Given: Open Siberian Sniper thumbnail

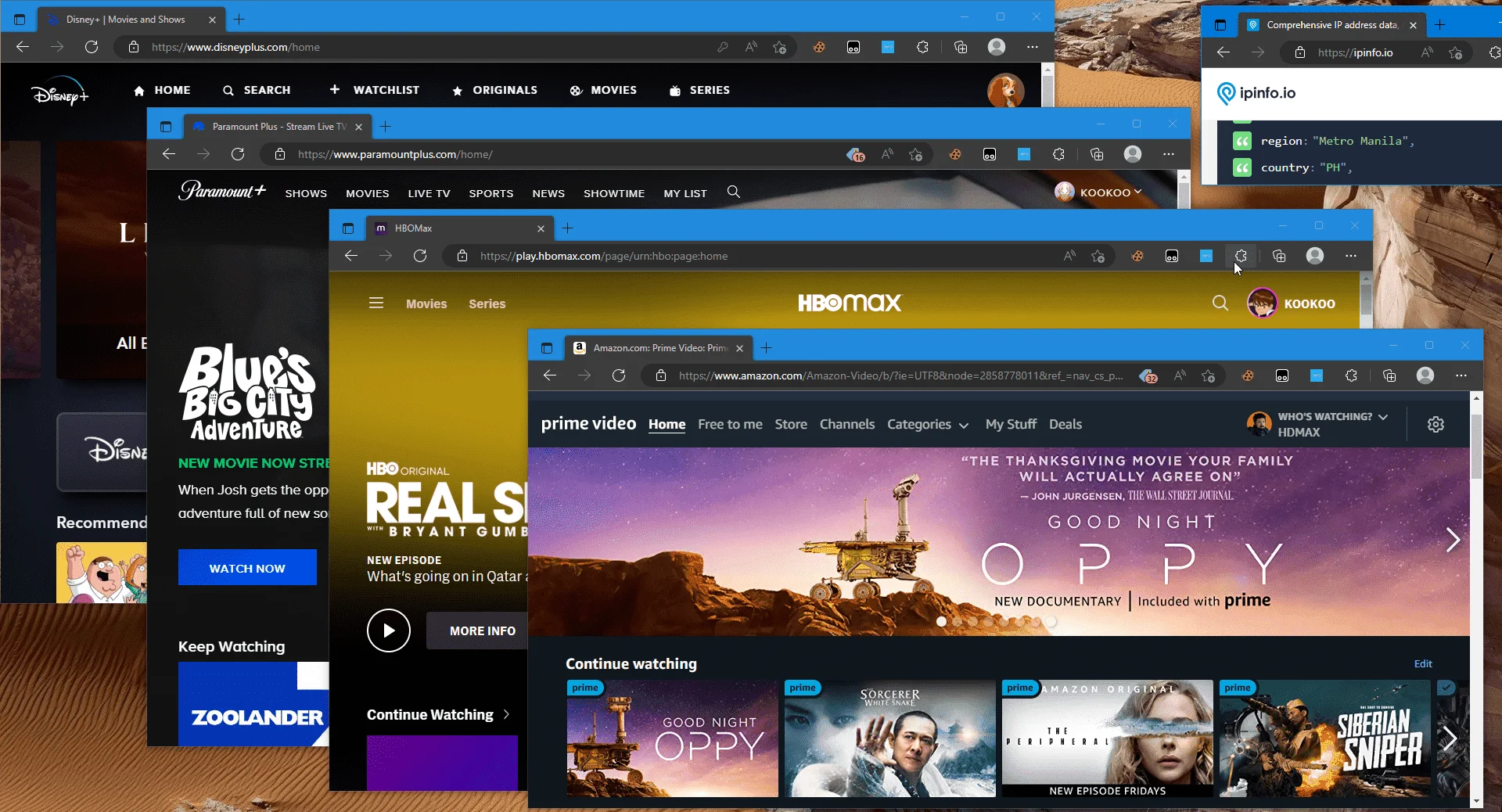Looking at the screenshot, I should (1325, 738).
